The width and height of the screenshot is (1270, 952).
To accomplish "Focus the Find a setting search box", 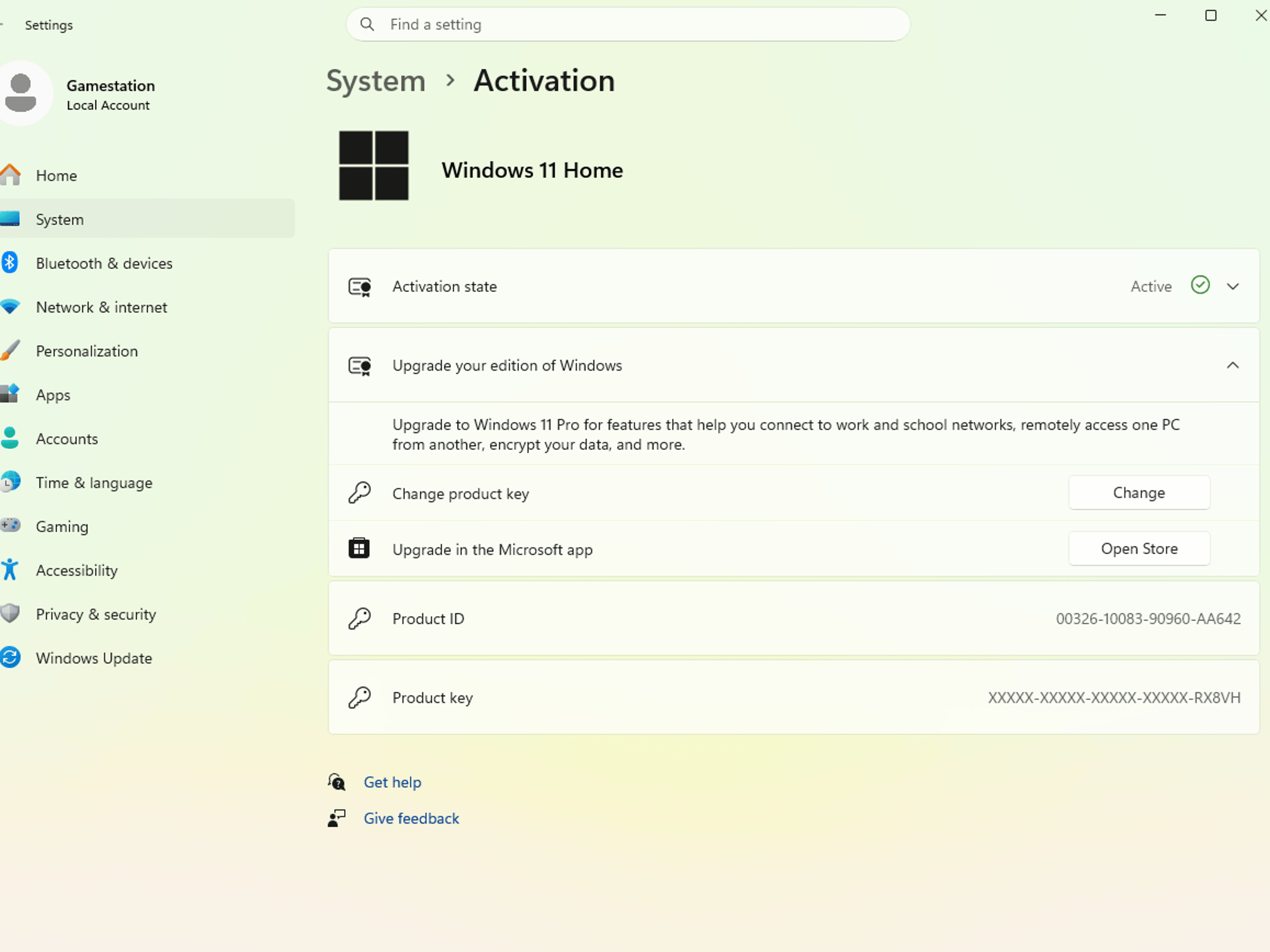I will 628,24.
